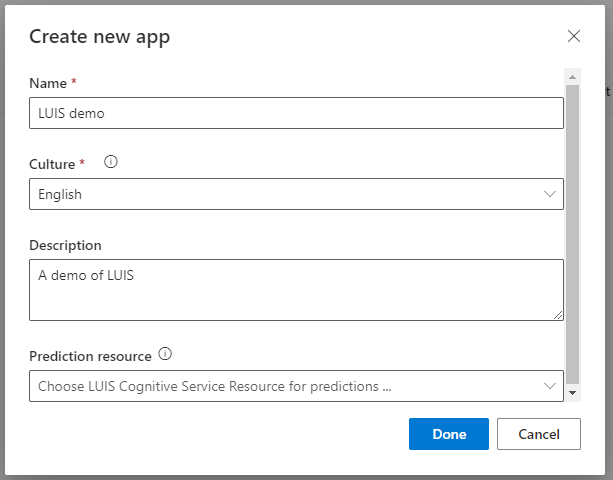This screenshot has width=613, height=480.
Task: Close the Create new app dialog
Action: (574, 36)
